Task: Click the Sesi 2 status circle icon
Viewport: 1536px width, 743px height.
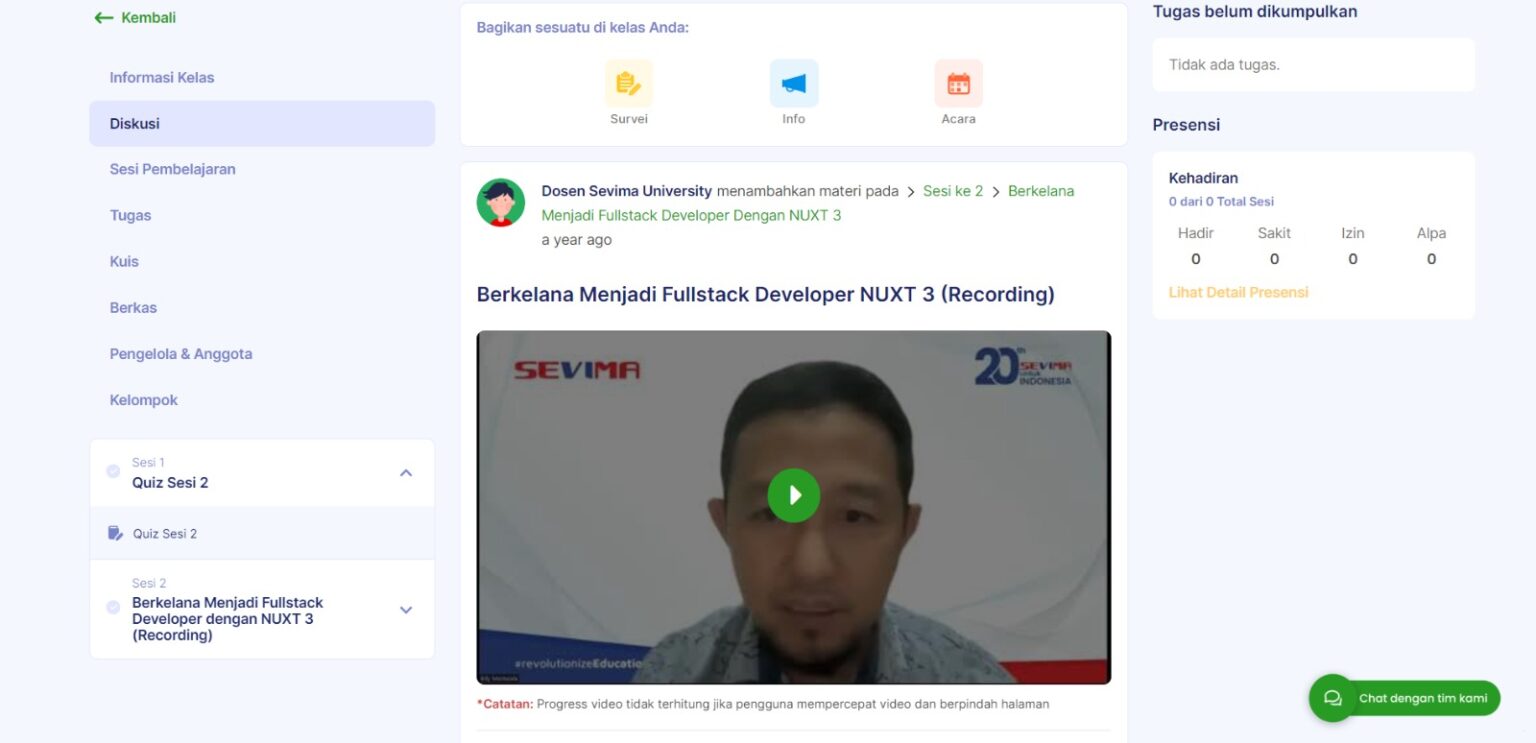Action: (x=113, y=608)
